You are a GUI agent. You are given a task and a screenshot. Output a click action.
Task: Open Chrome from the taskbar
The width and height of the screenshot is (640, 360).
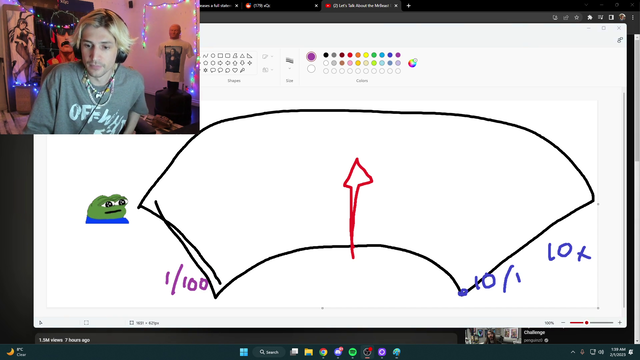pyautogui.click(x=323, y=352)
